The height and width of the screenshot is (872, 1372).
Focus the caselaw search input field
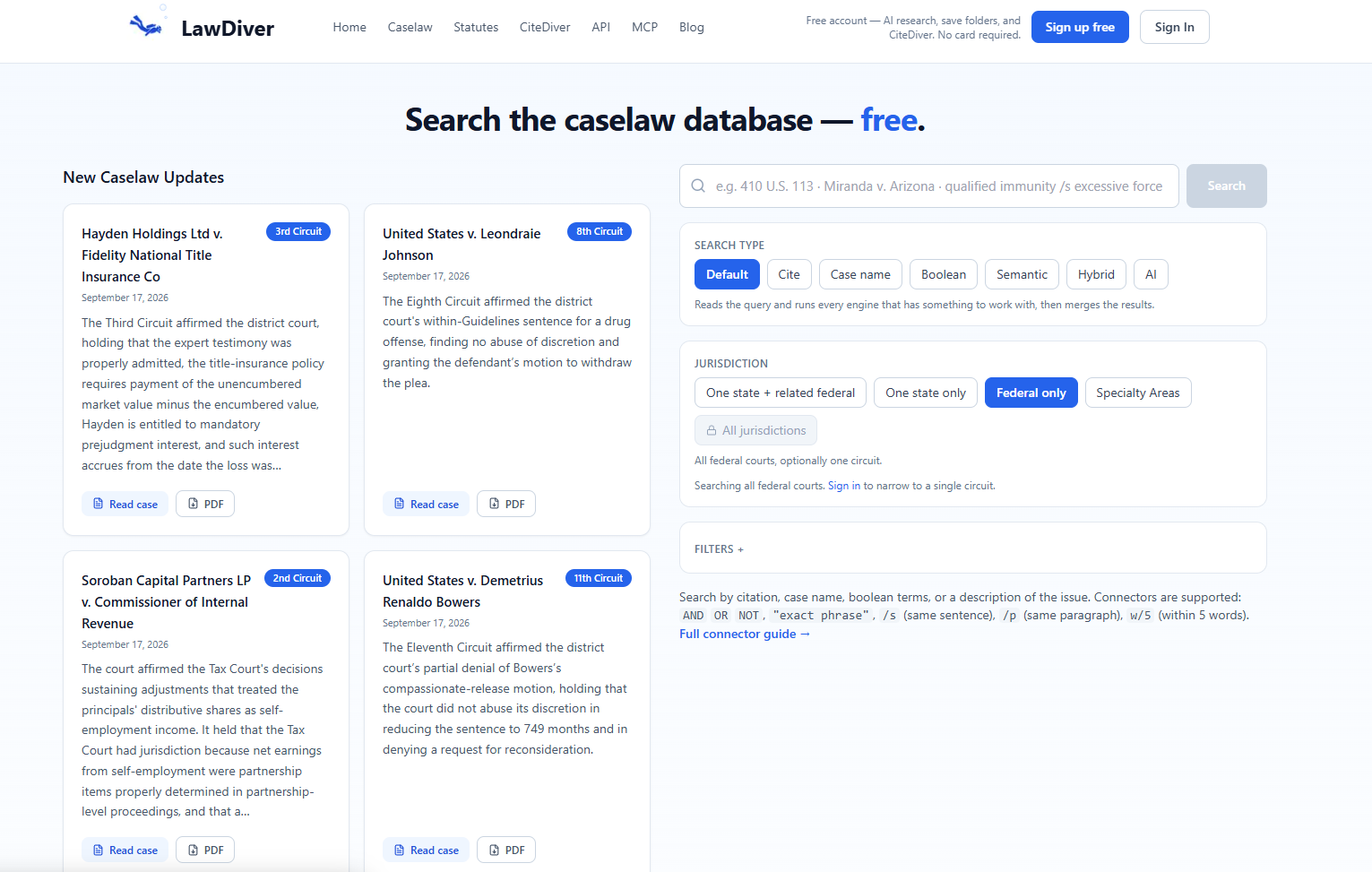click(x=929, y=186)
